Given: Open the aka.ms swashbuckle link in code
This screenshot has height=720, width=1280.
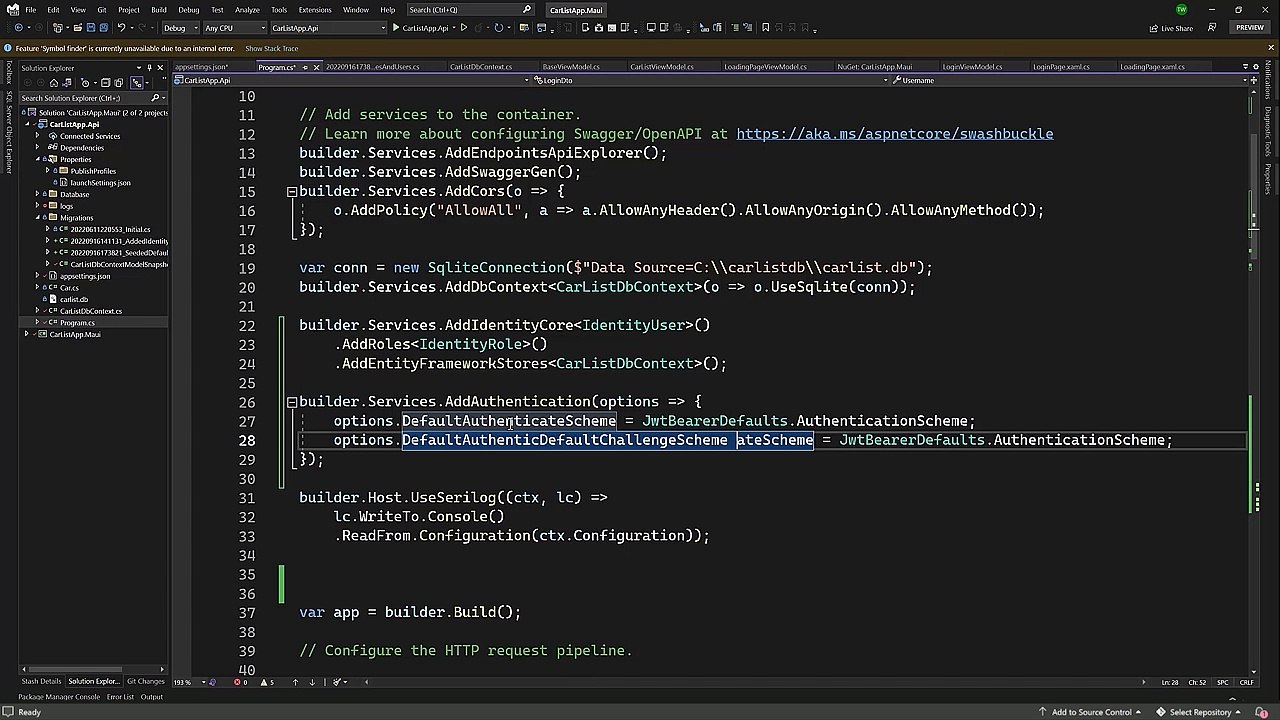Looking at the screenshot, I should pos(895,134).
